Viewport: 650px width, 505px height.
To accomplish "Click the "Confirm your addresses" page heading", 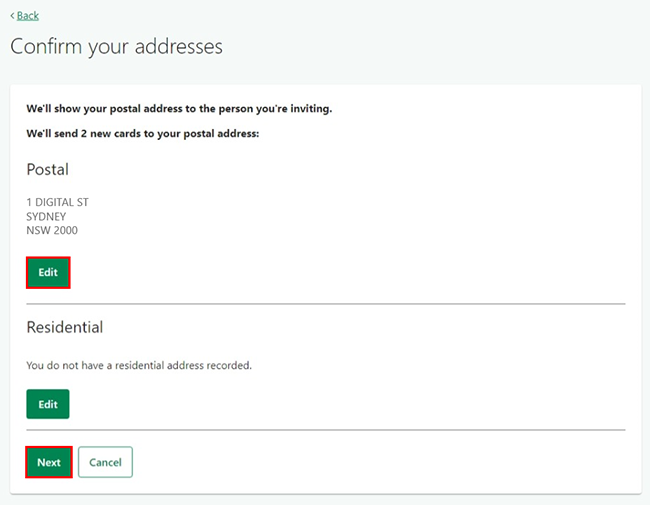I will [x=116, y=47].
